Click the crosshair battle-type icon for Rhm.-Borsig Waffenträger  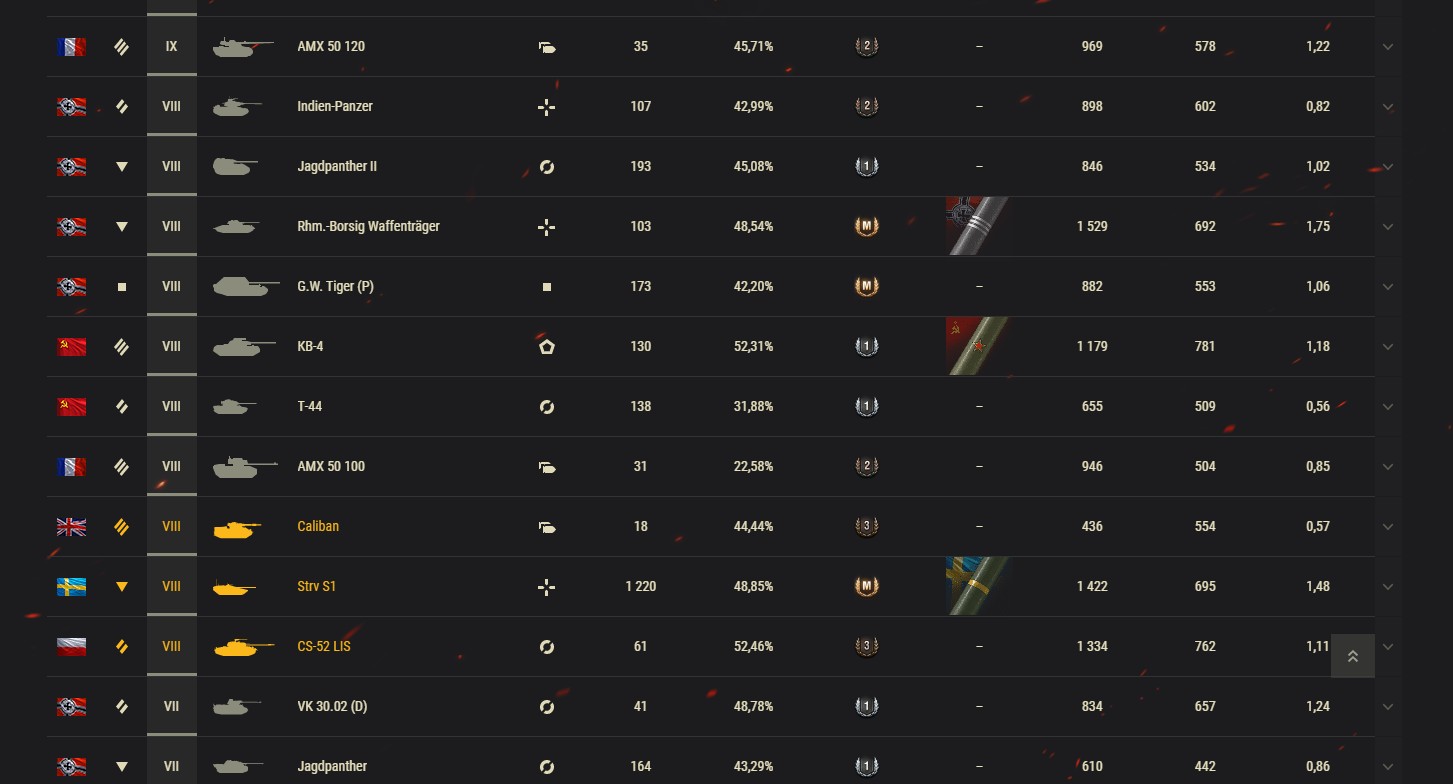pos(546,227)
